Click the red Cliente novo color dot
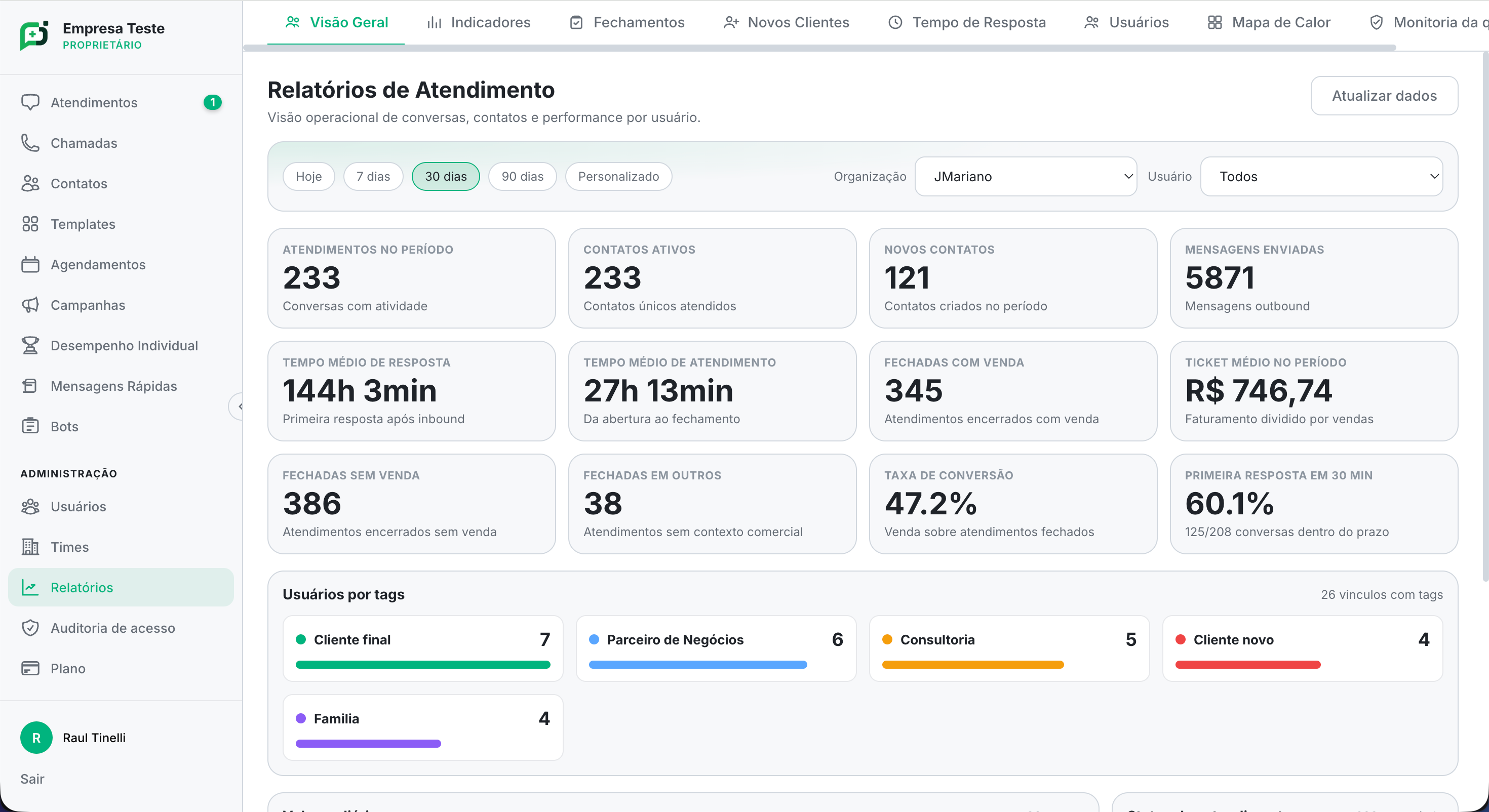 tap(1181, 639)
